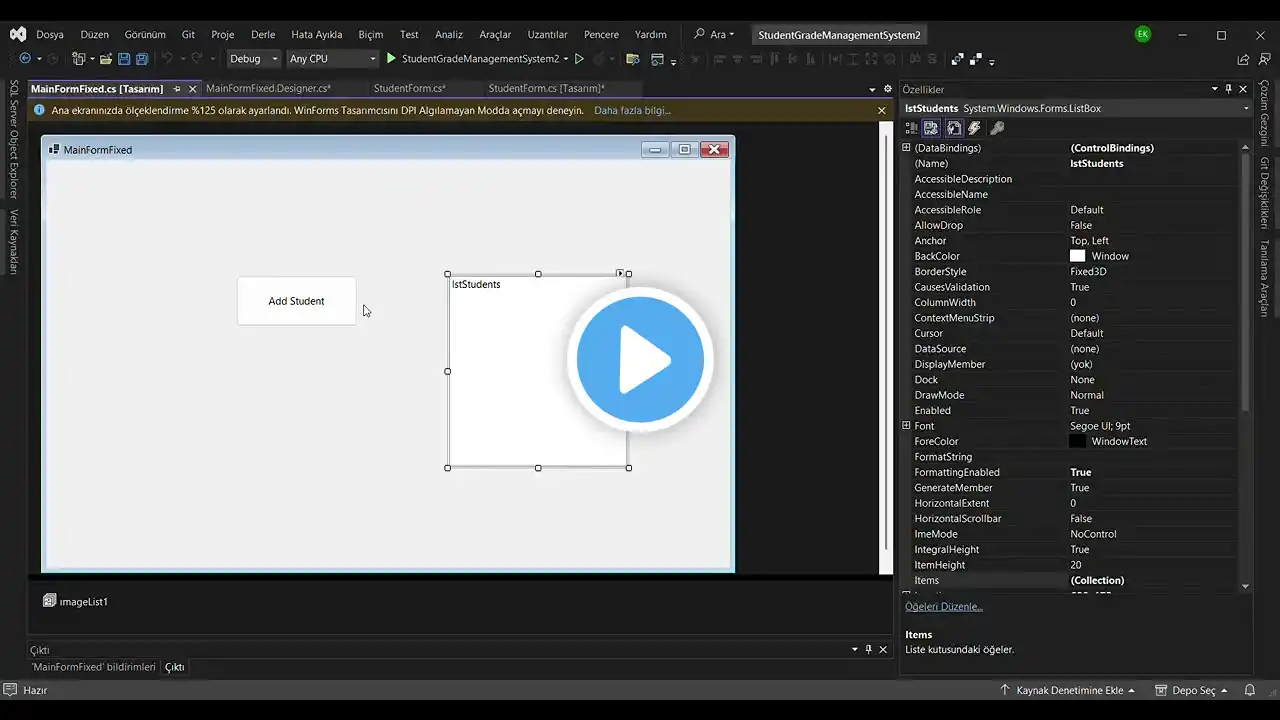
Task: Click the Save All toolbar icon
Action: click(142, 59)
